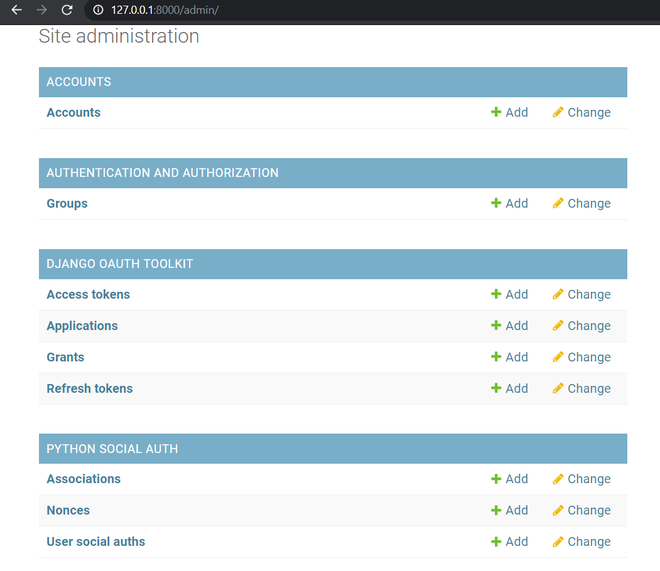Viewport: 660px width, 571px height.
Task: Open the Django OAuth Toolkit section header
Action: [120, 264]
